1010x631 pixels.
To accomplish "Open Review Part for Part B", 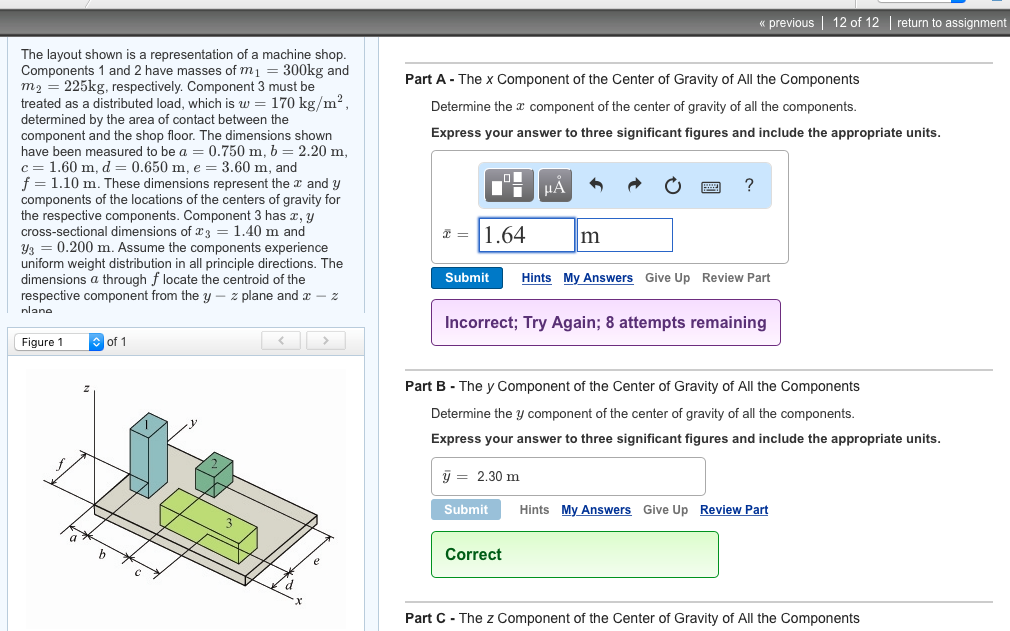I will coord(734,510).
